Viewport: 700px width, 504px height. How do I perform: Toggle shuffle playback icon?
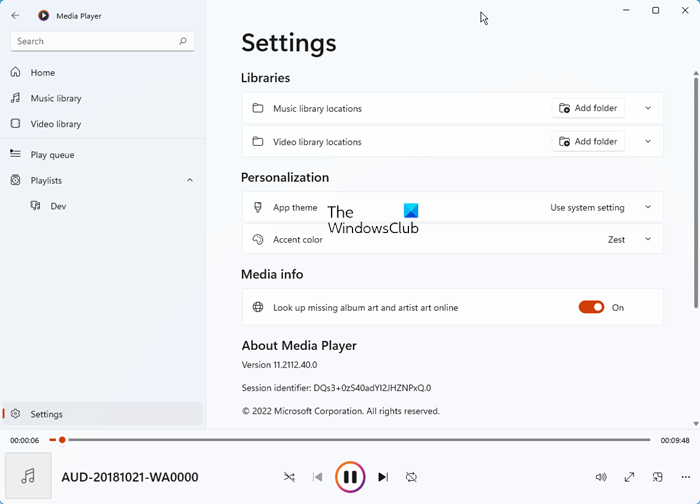pyautogui.click(x=289, y=478)
